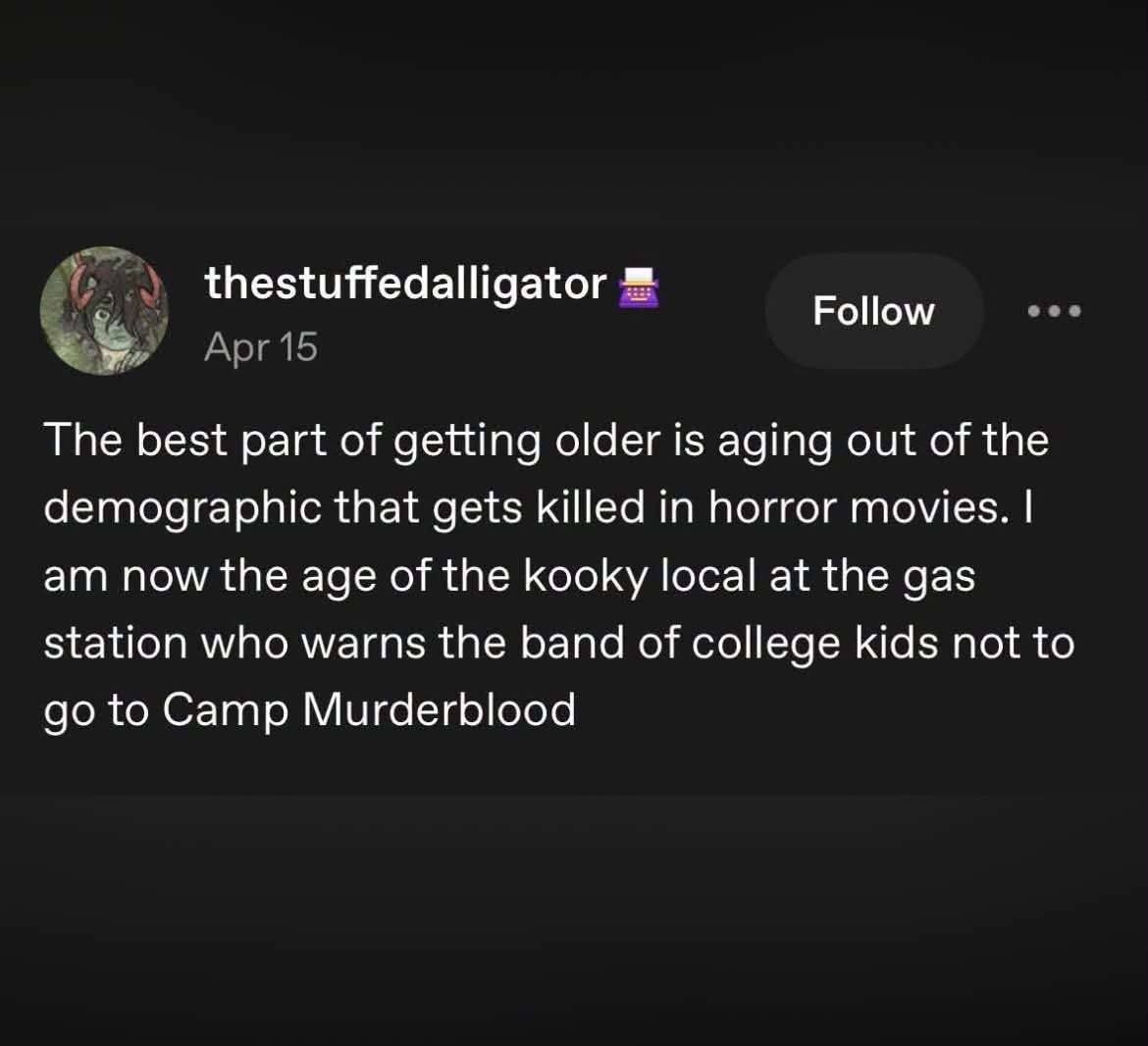Click the purple typewriter badge icon
This screenshot has height=1046, width=1148.
coord(639,287)
